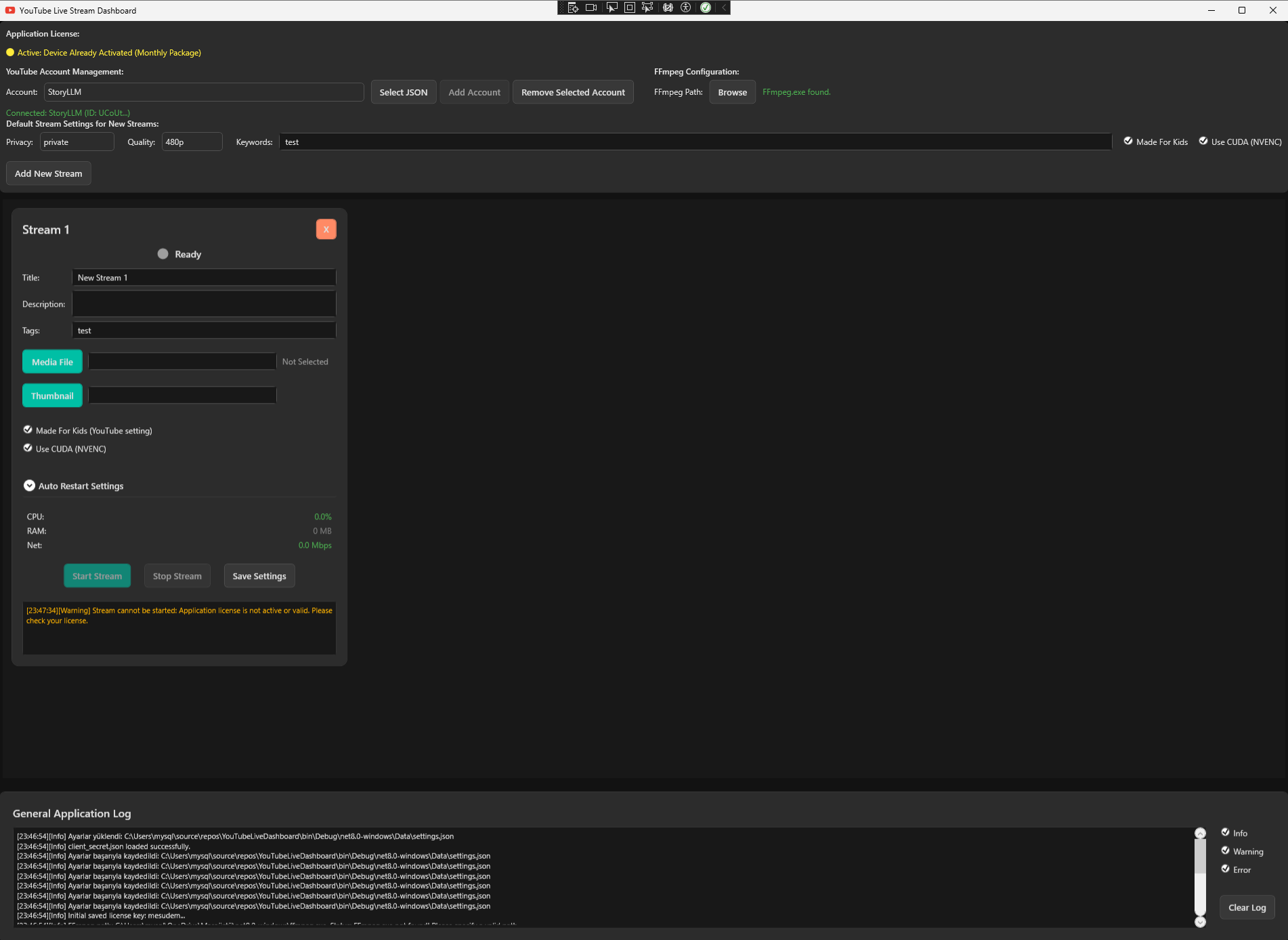Click 'Ayarlar yüklendi' log line
Image resolution: width=1288 pixels, height=940 pixels.
[235, 836]
